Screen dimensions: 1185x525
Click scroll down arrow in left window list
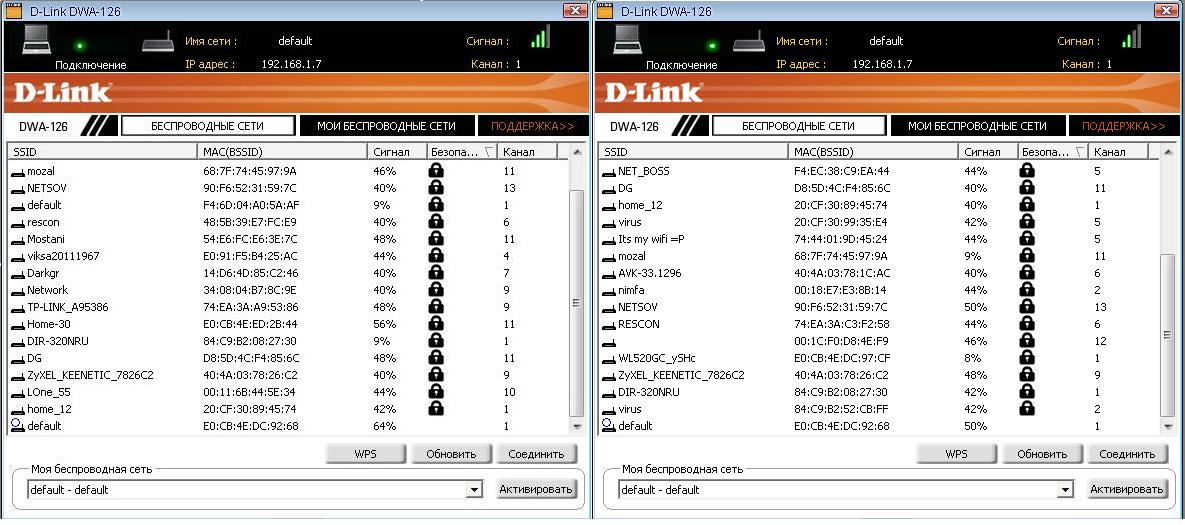[x=577, y=427]
